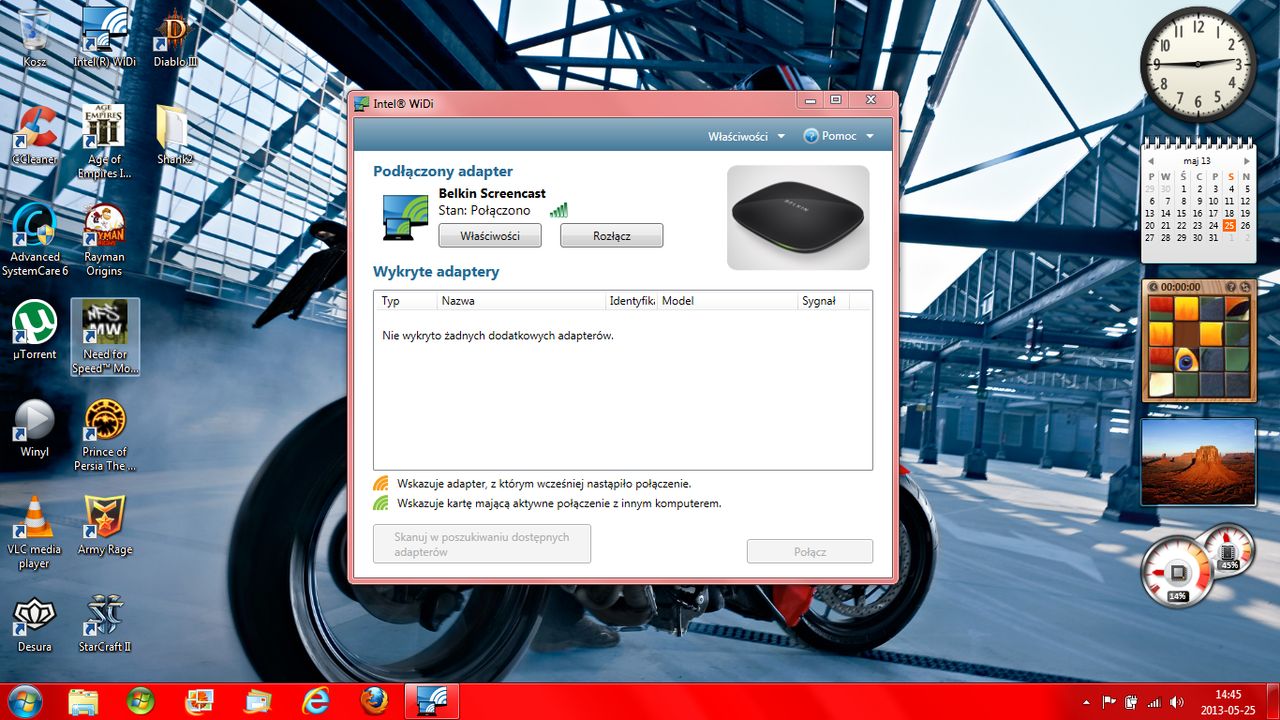
Task: Sort adapters by the Identyfikator column
Action: click(631, 300)
